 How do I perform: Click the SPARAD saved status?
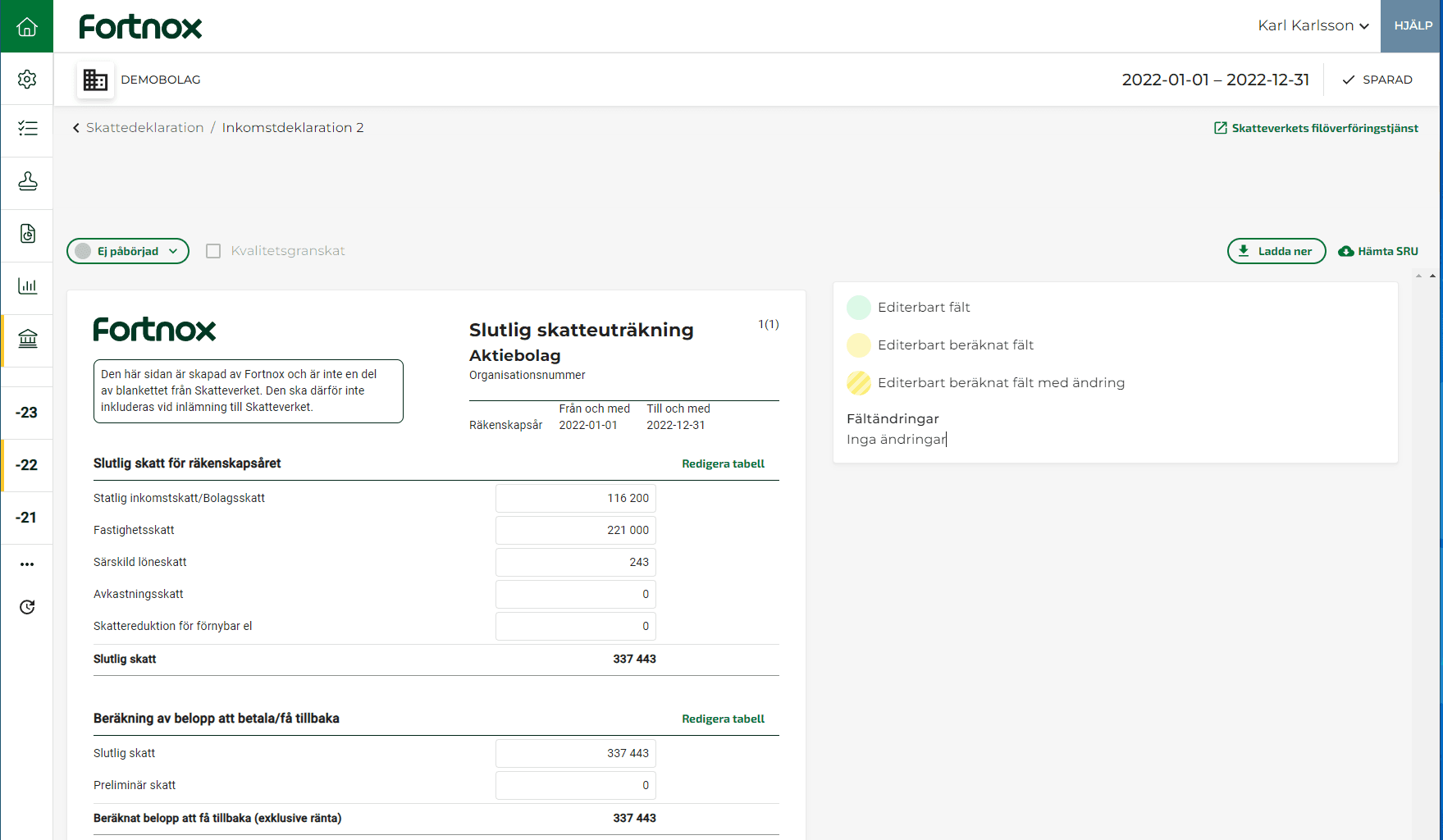coord(1377,80)
